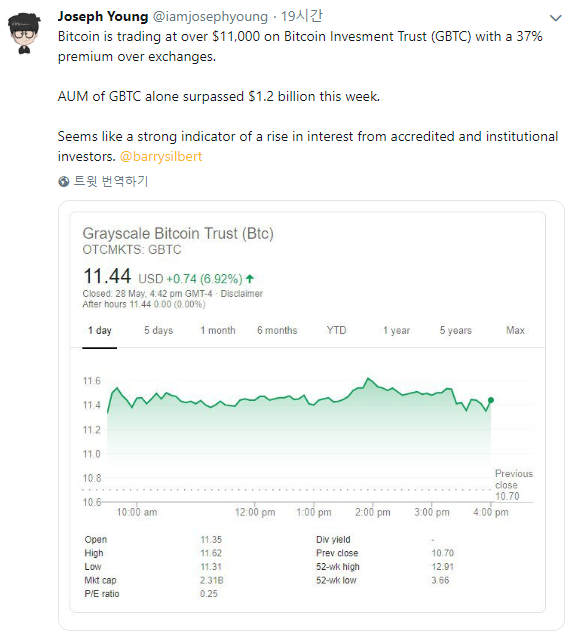Select the 5 years range tab

456,331
